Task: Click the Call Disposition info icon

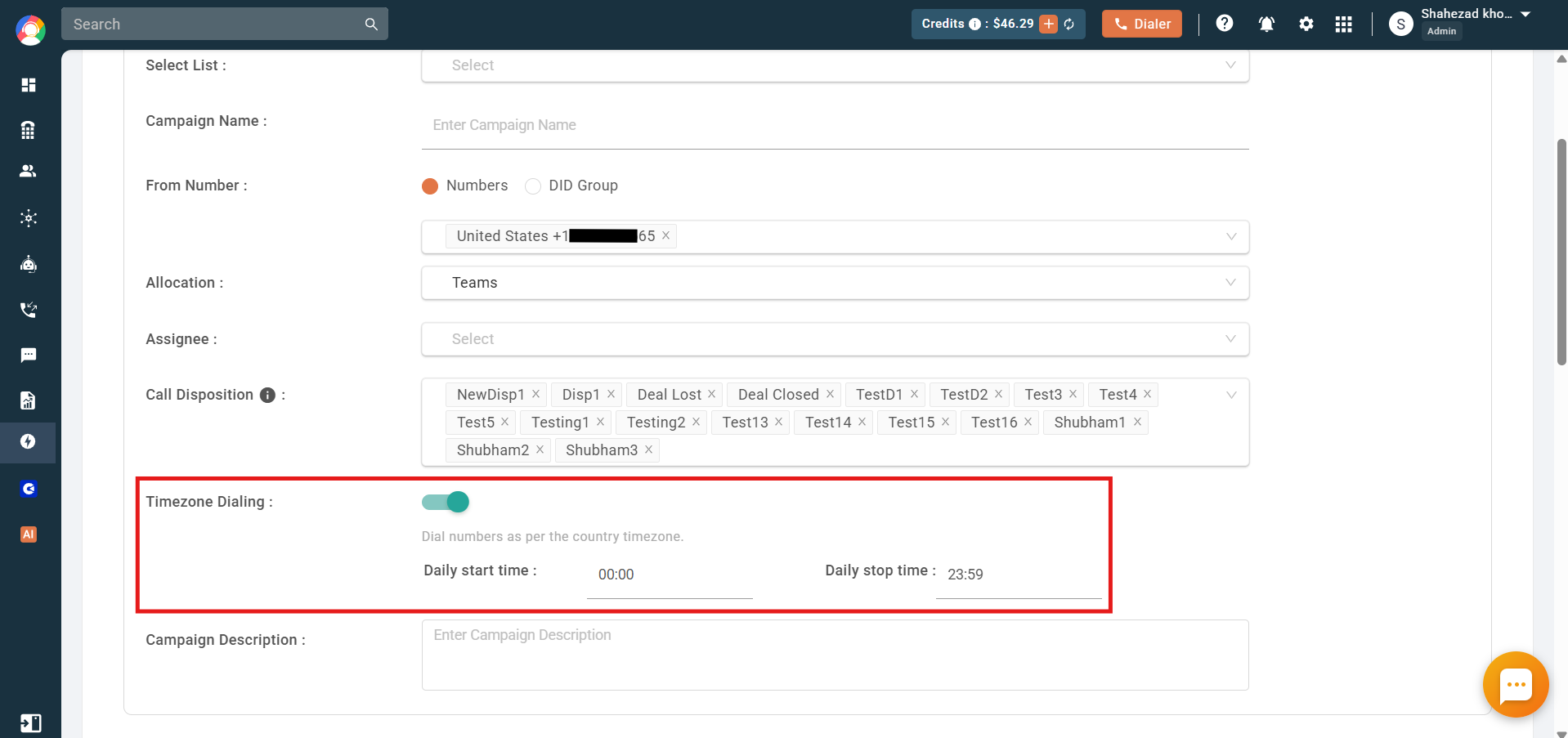Action: pos(267,395)
